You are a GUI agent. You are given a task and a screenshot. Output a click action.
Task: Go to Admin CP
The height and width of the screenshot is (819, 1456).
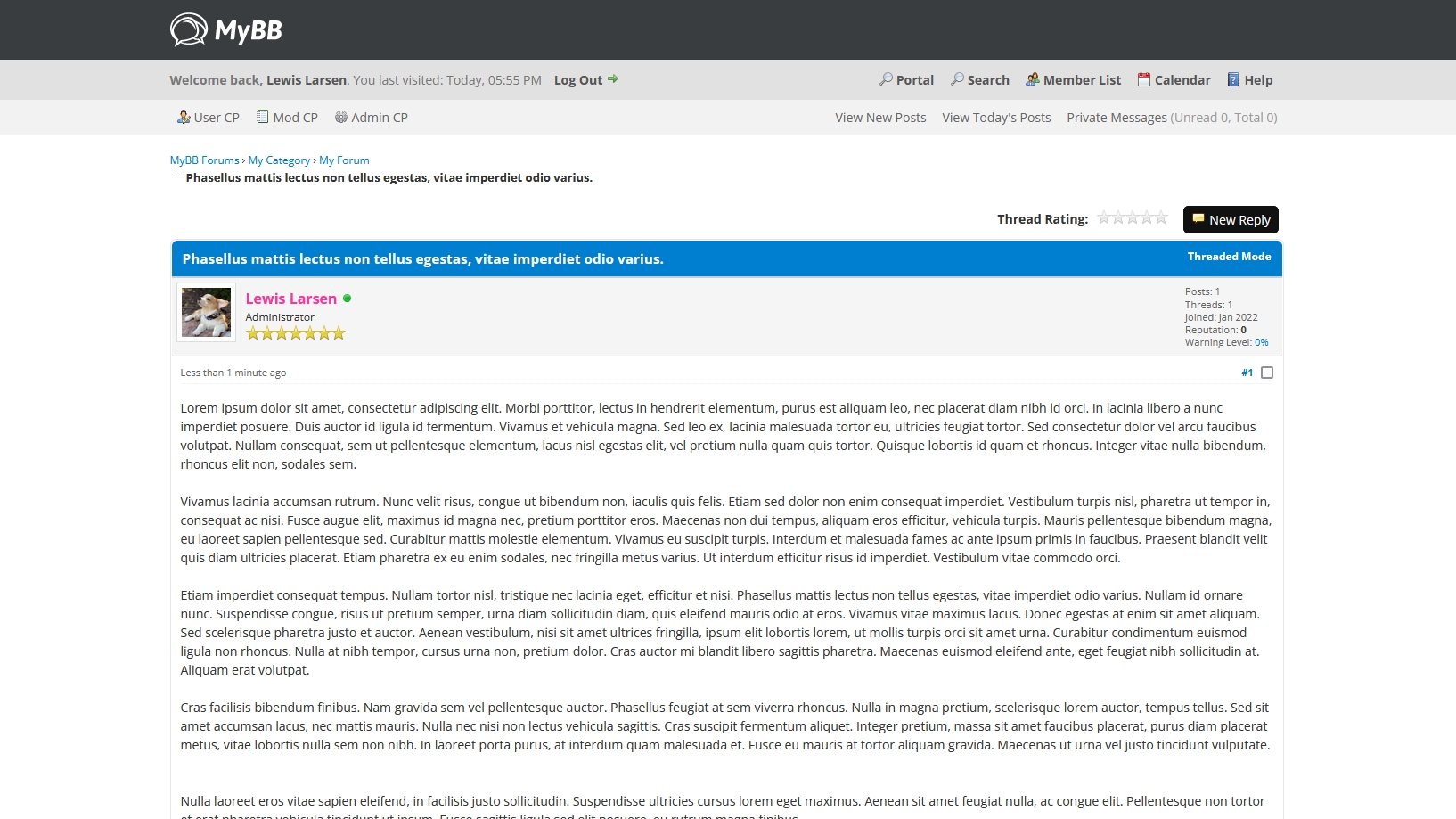[x=380, y=117]
